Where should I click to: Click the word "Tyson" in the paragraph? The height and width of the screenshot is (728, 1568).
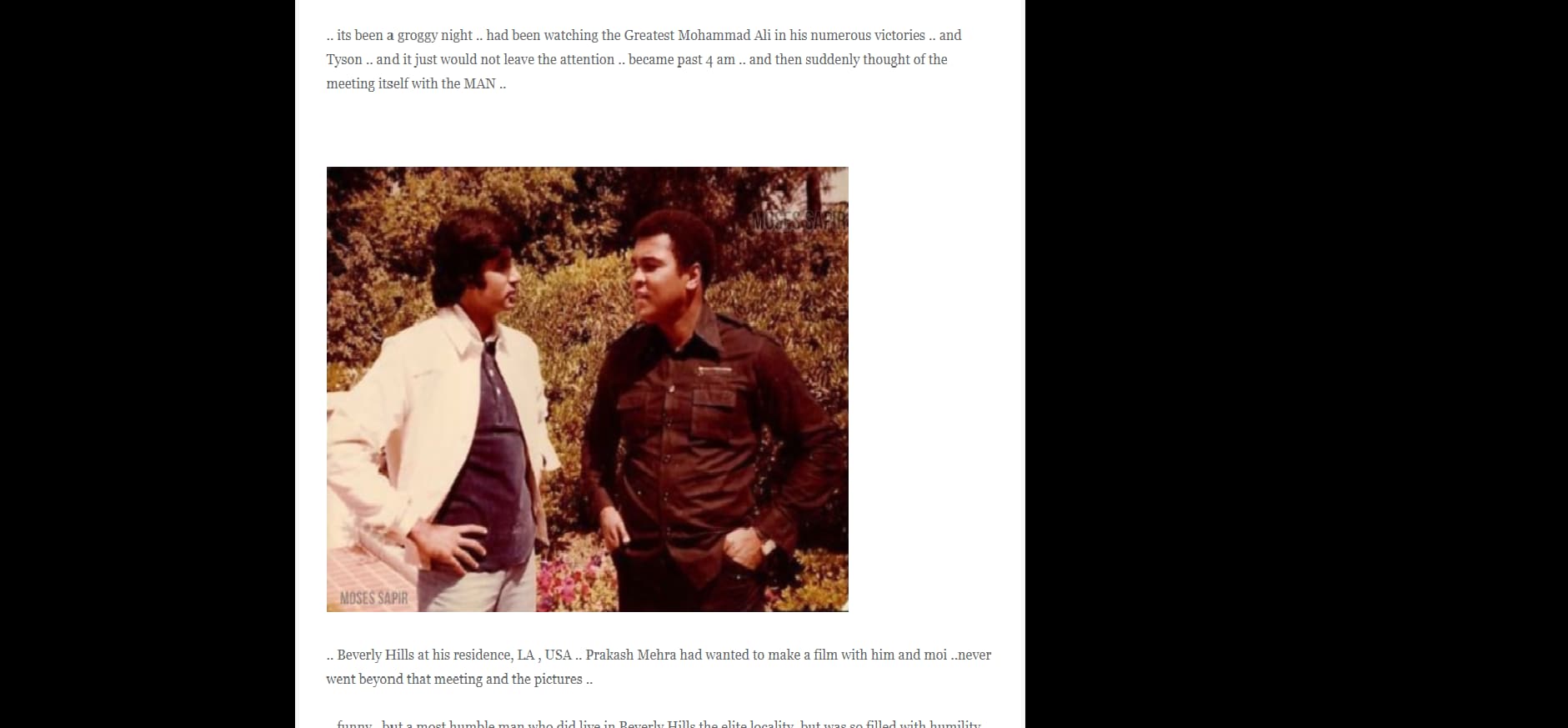coord(344,59)
